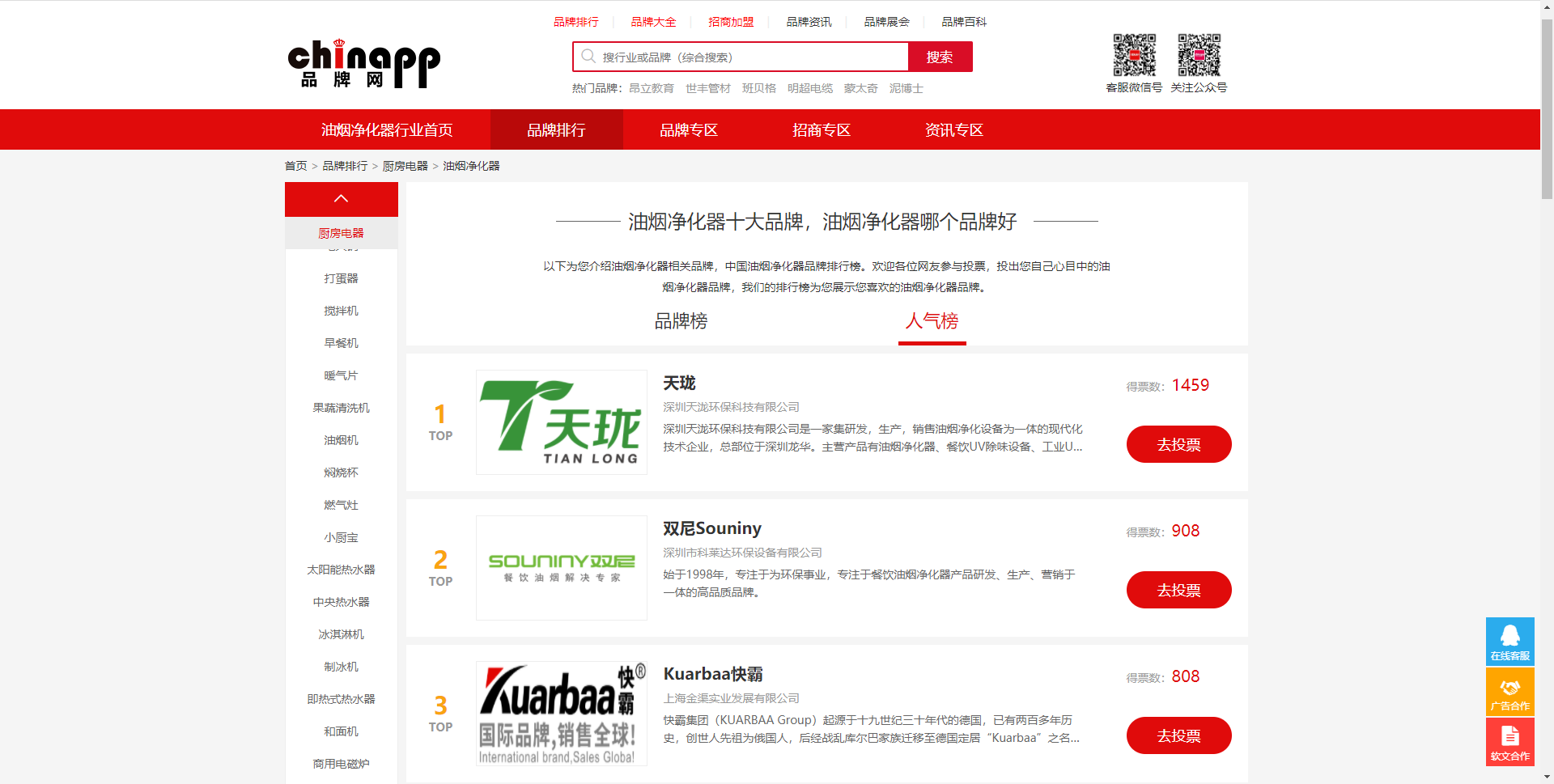The width and height of the screenshot is (1554, 784).
Task: Click the red 搜索 button
Action: click(940, 57)
